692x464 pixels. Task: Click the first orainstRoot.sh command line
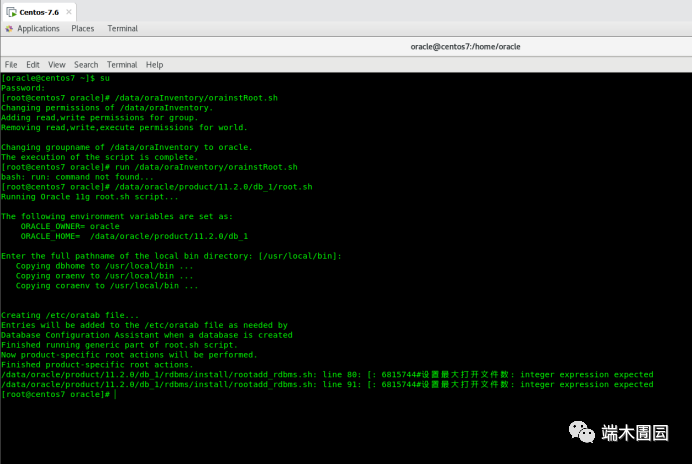(x=139, y=98)
